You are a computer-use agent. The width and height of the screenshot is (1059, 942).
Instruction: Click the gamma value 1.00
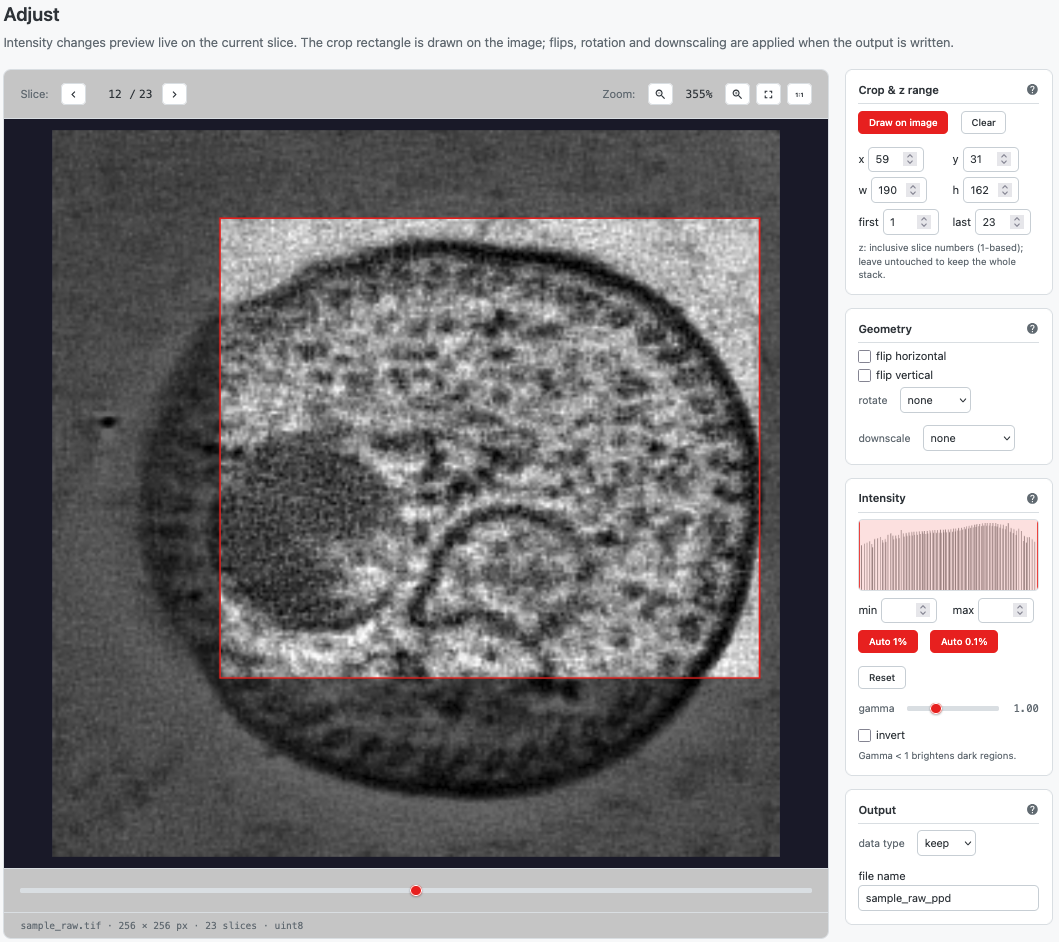pyautogui.click(x=1026, y=708)
